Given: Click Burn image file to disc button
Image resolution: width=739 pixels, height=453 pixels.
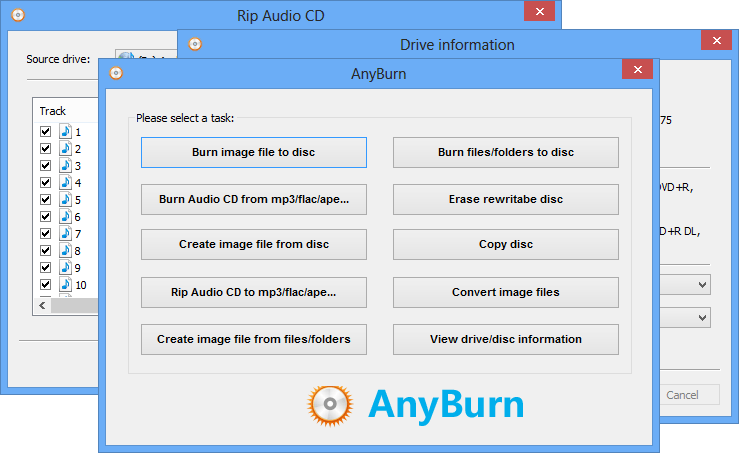Looking at the screenshot, I should (x=254, y=152).
